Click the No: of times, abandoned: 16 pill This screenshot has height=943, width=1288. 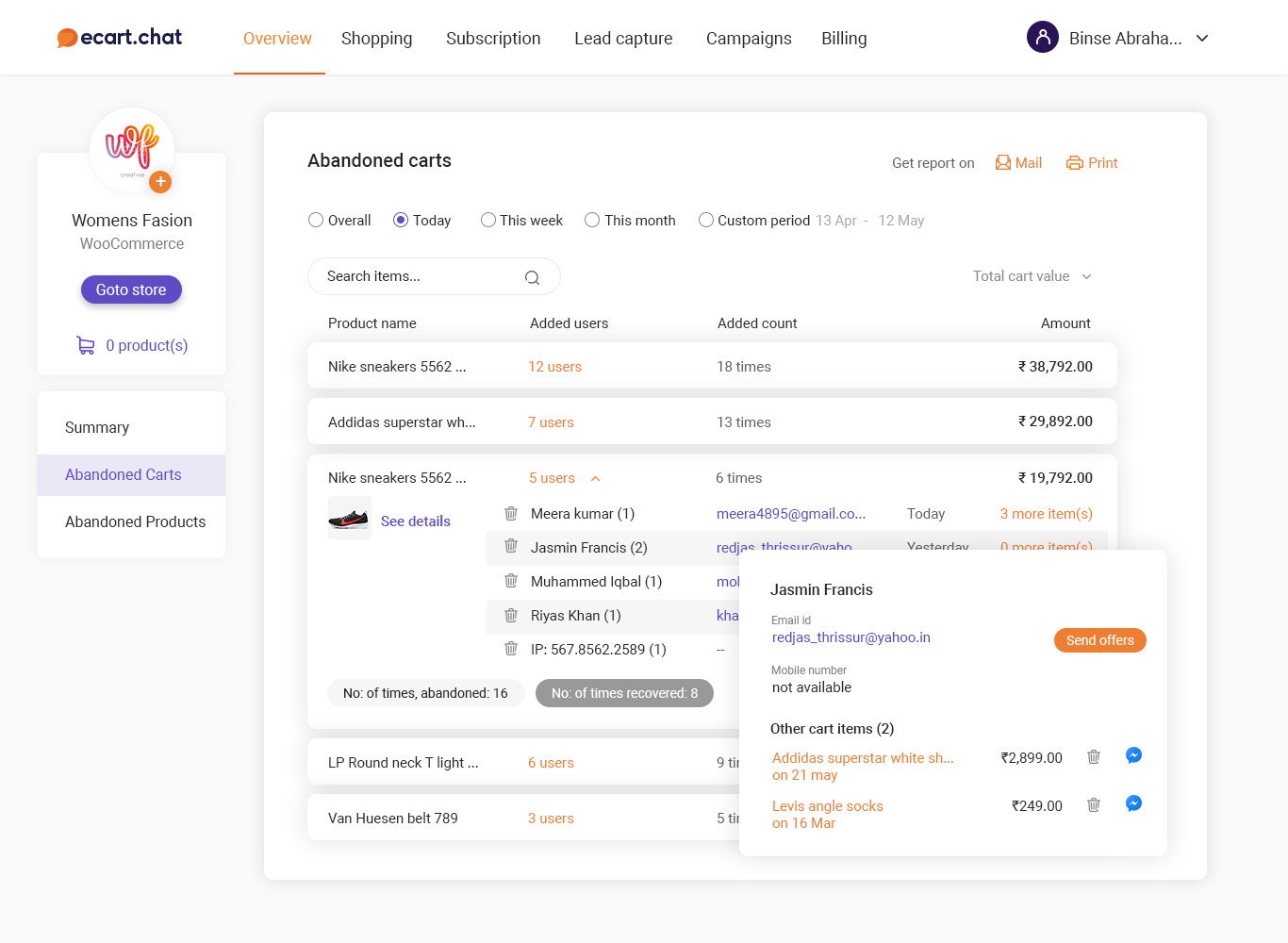point(425,693)
